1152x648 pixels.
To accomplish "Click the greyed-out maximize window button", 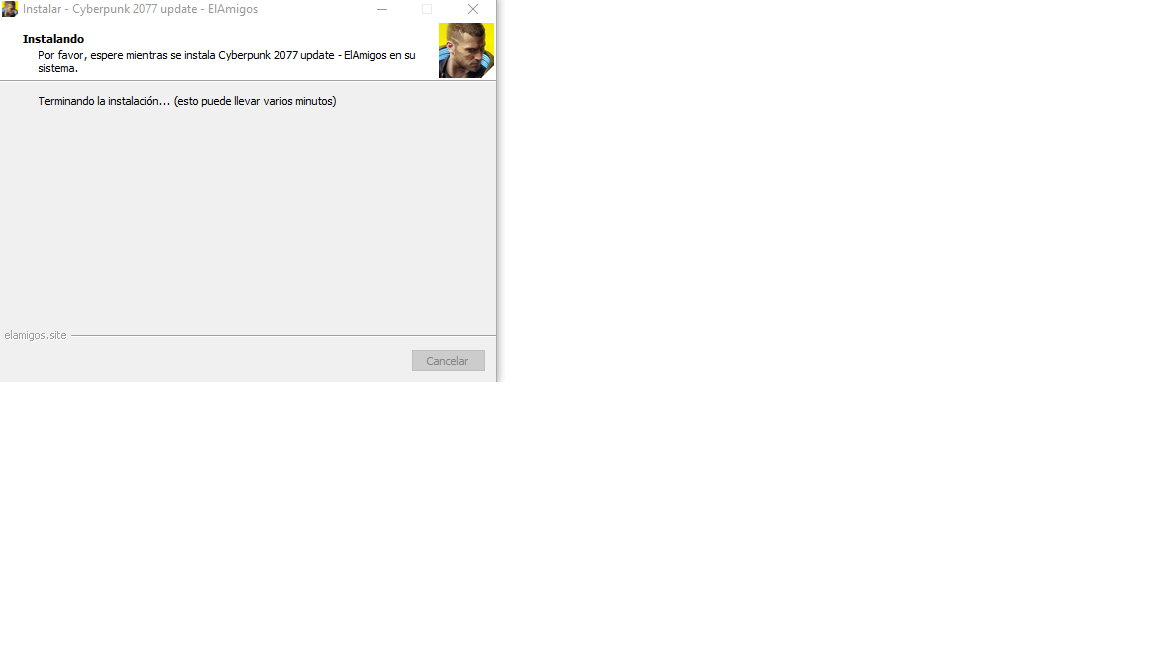I will point(427,10).
